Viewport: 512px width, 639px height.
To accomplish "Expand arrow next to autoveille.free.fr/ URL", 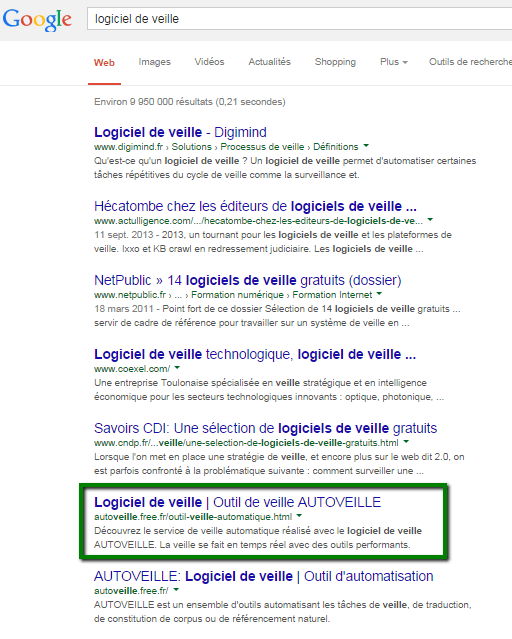I will (x=176, y=590).
